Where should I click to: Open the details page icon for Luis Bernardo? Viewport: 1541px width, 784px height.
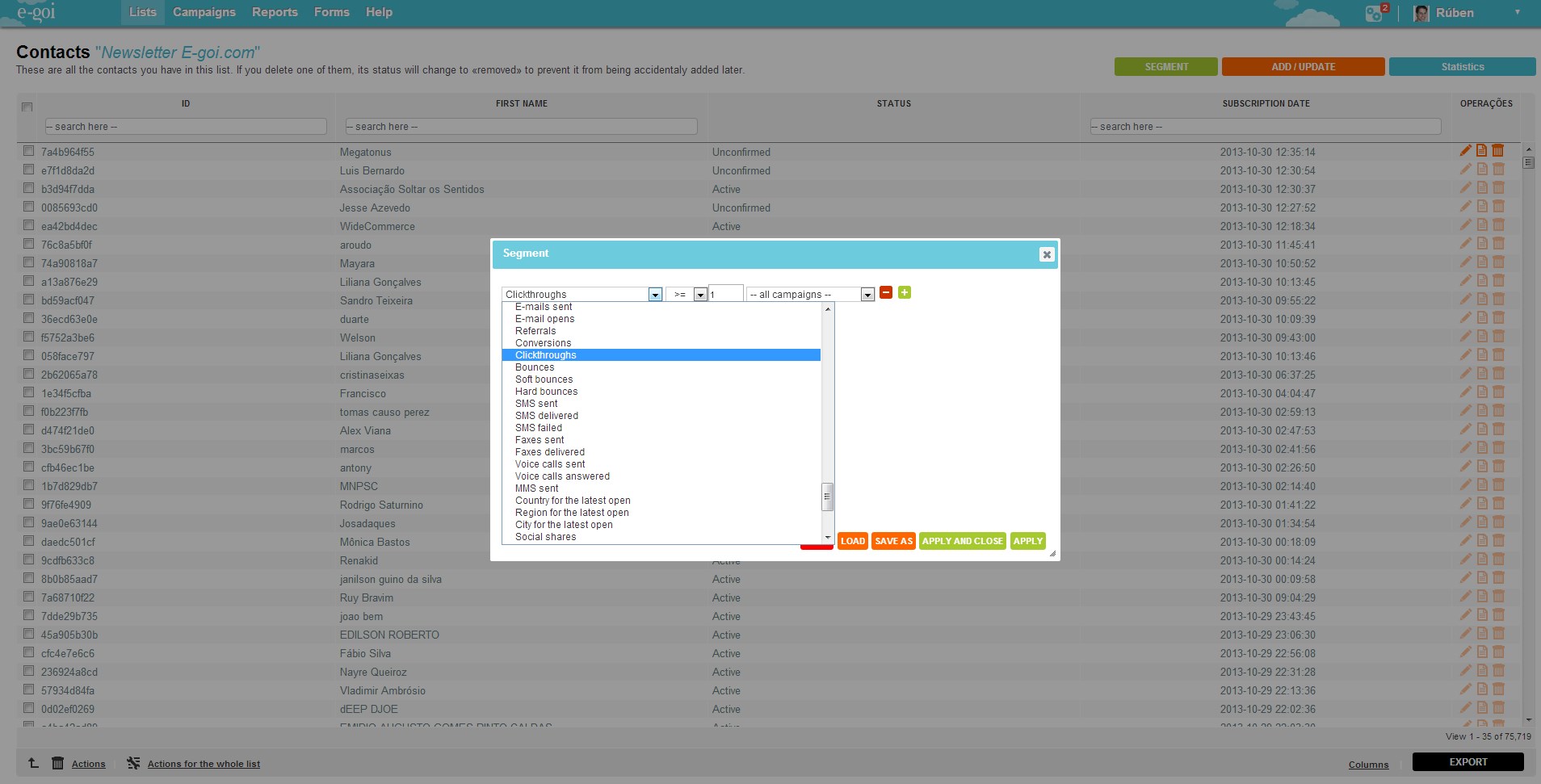coord(1482,170)
